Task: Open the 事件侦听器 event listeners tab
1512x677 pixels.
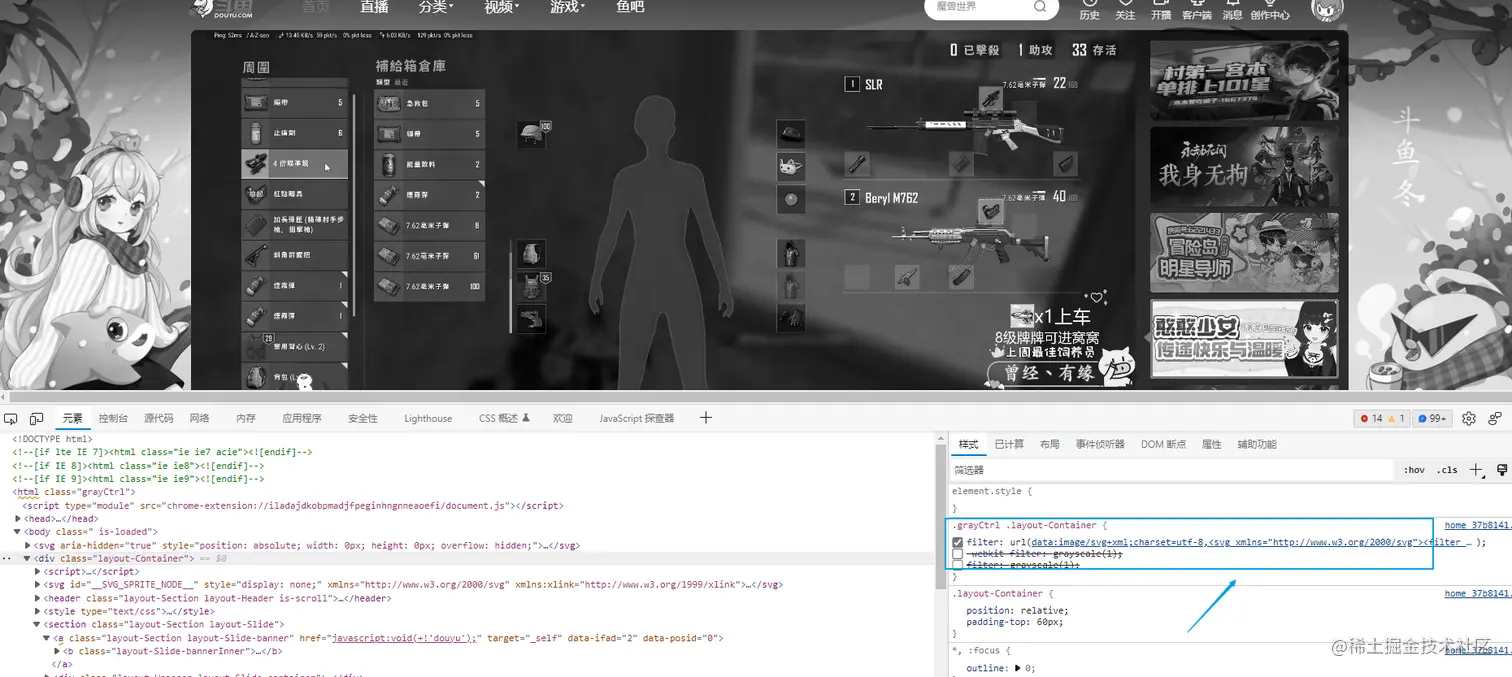Action: click(1100, 444)
